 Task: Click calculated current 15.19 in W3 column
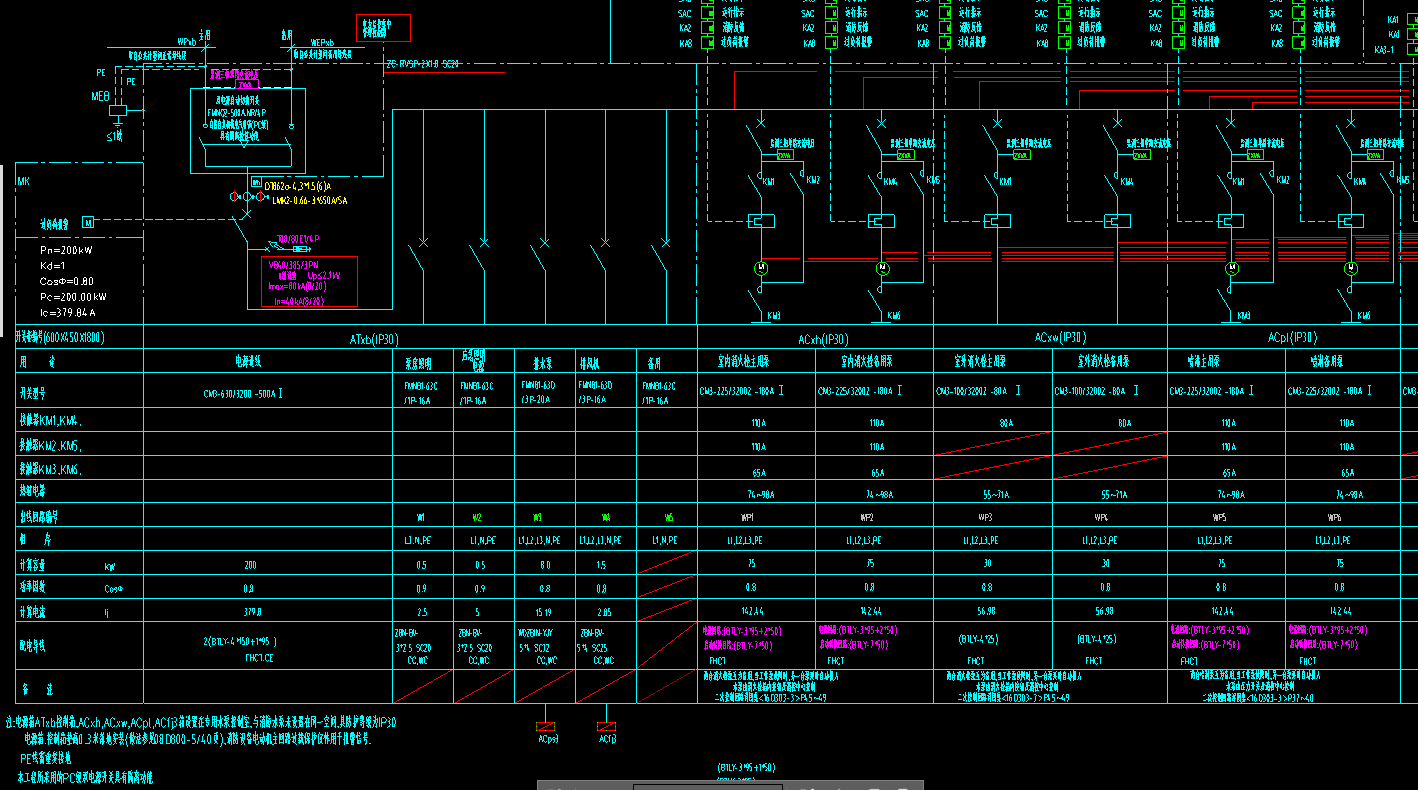pos(542,612)
